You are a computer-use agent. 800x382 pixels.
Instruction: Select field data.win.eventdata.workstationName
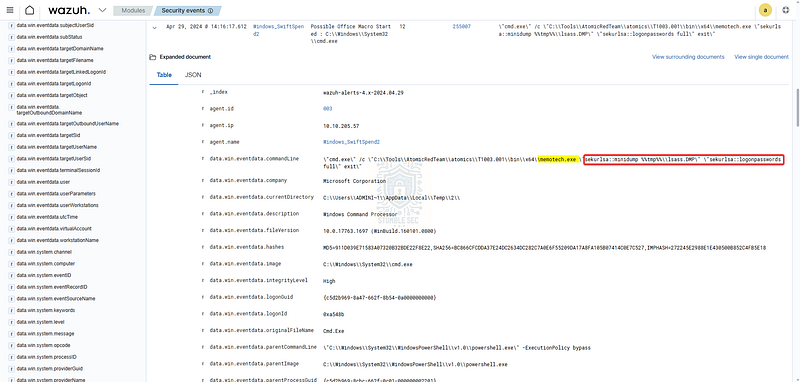57,240
